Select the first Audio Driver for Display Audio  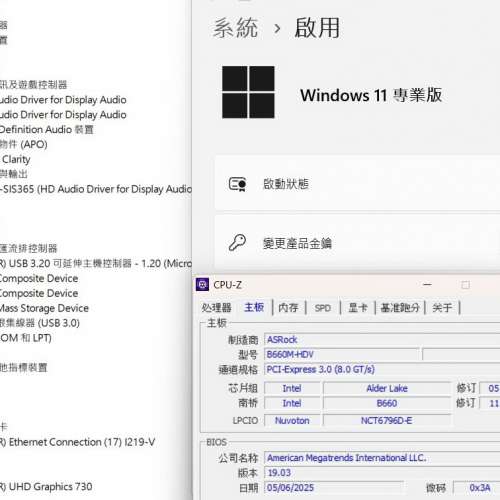coord(63,100)
